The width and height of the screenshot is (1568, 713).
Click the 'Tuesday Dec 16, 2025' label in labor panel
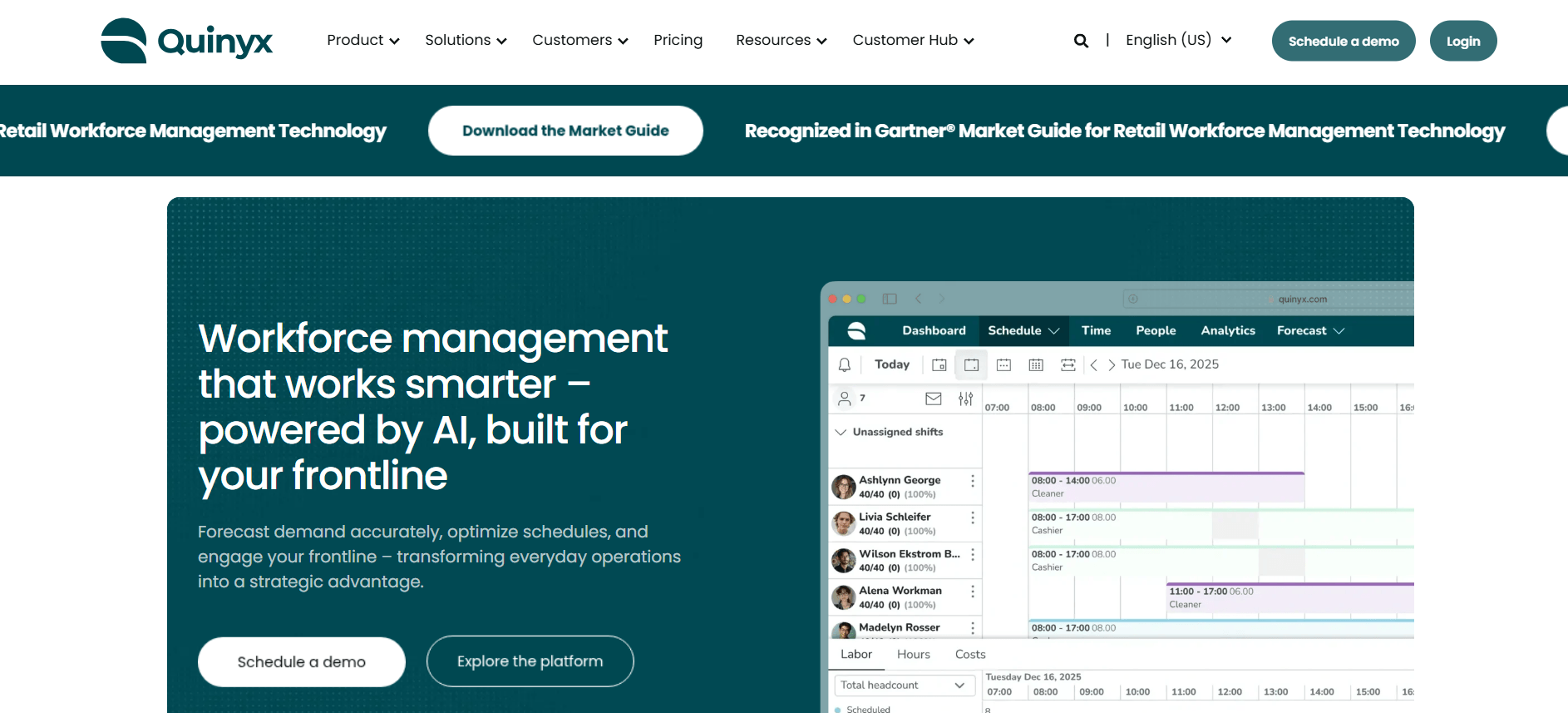coord(1033,677)
